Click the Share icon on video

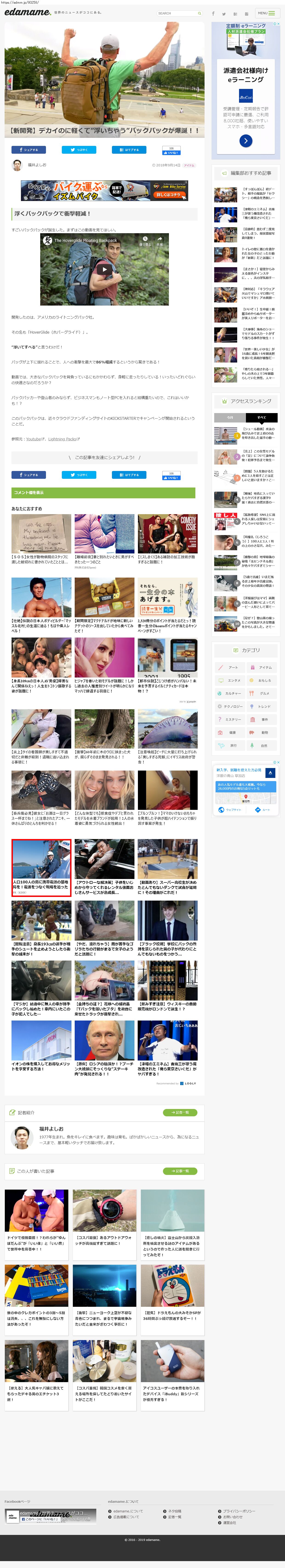160,241
